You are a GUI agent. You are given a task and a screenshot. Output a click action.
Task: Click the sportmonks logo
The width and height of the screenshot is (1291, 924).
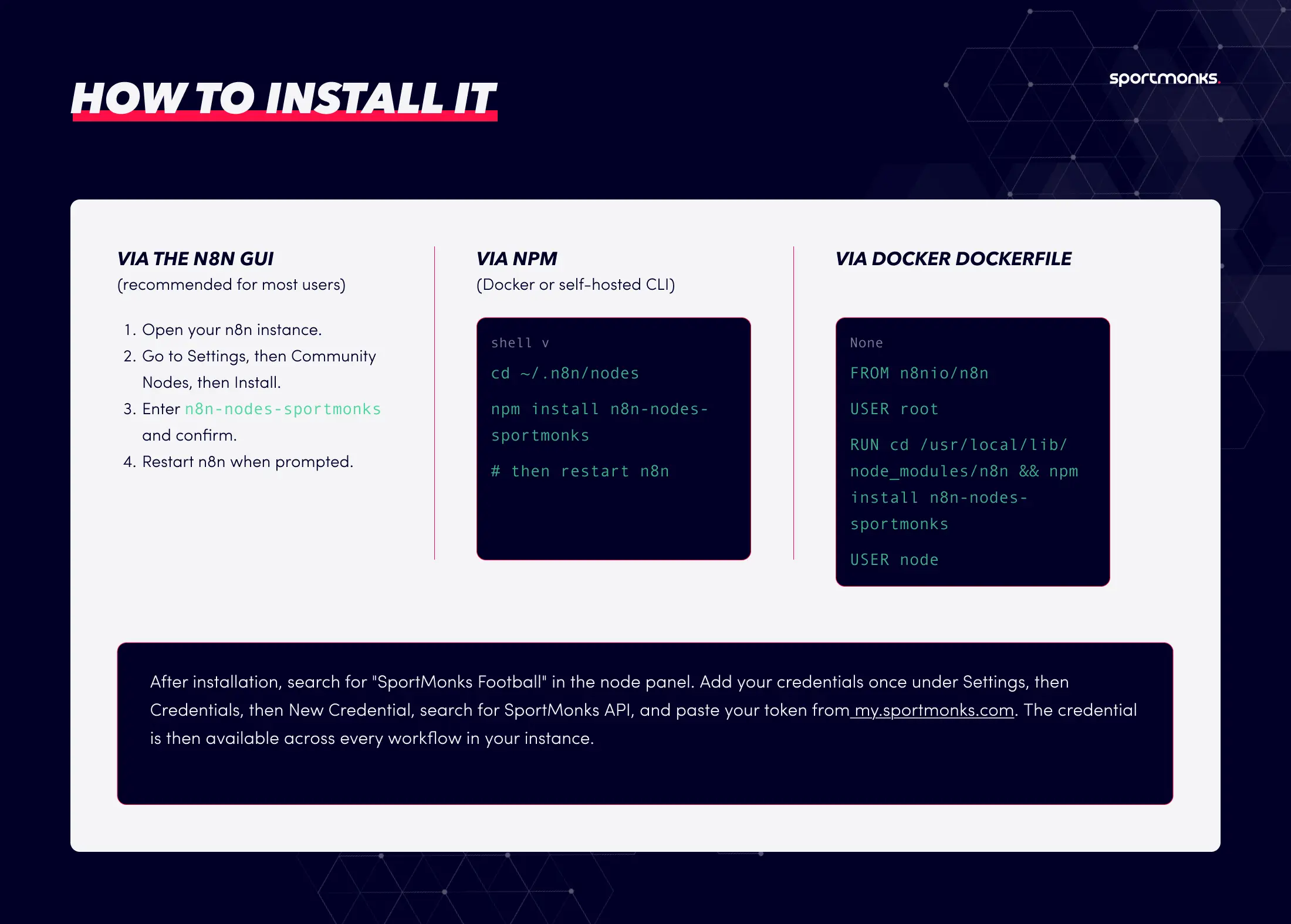pyautogui.click(x=1164, y=79)
